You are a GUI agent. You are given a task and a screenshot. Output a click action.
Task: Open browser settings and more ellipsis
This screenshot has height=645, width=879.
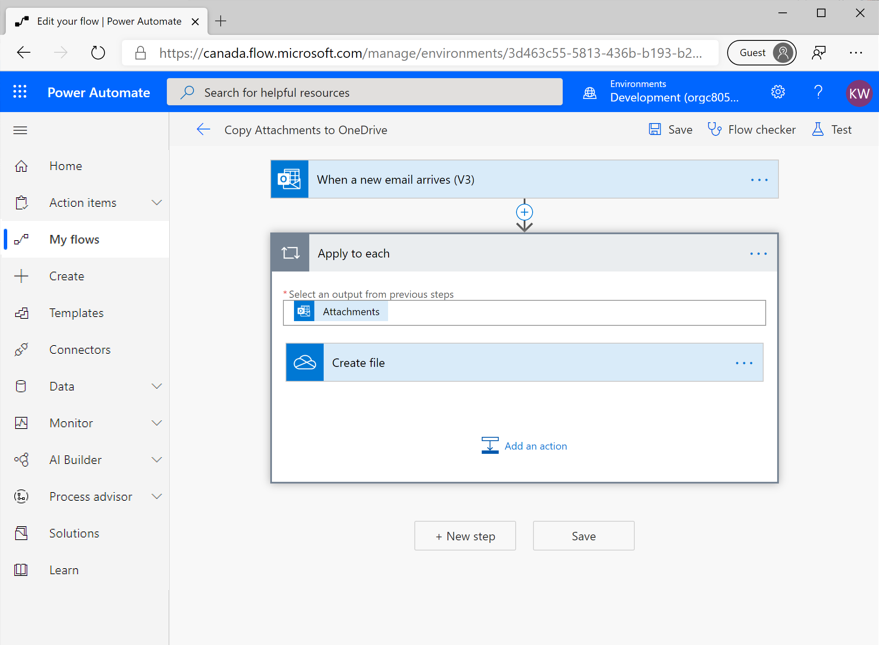coord(855,53)
